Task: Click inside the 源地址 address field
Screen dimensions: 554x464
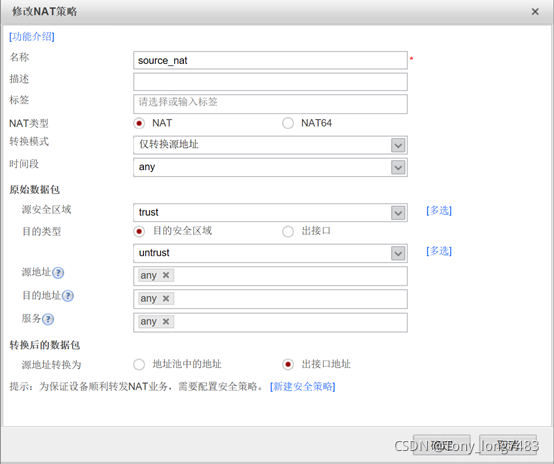Action: pyautogui.click(x=270, y=276)
